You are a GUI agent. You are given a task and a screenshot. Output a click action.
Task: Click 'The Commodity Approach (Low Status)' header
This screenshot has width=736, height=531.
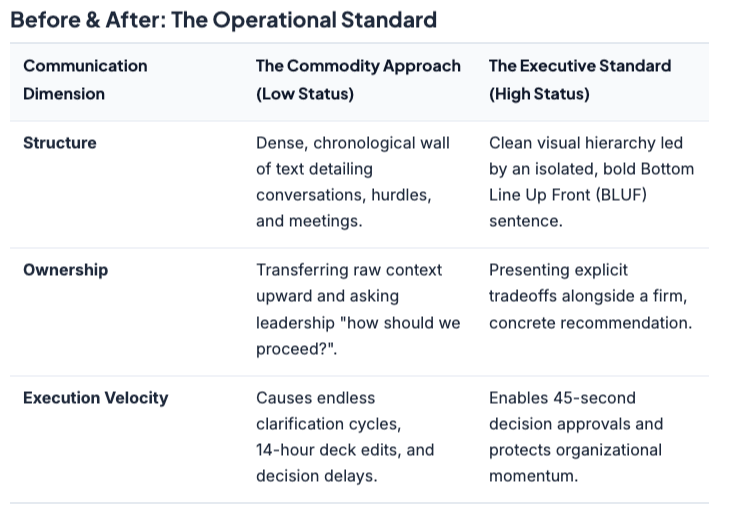358,80
